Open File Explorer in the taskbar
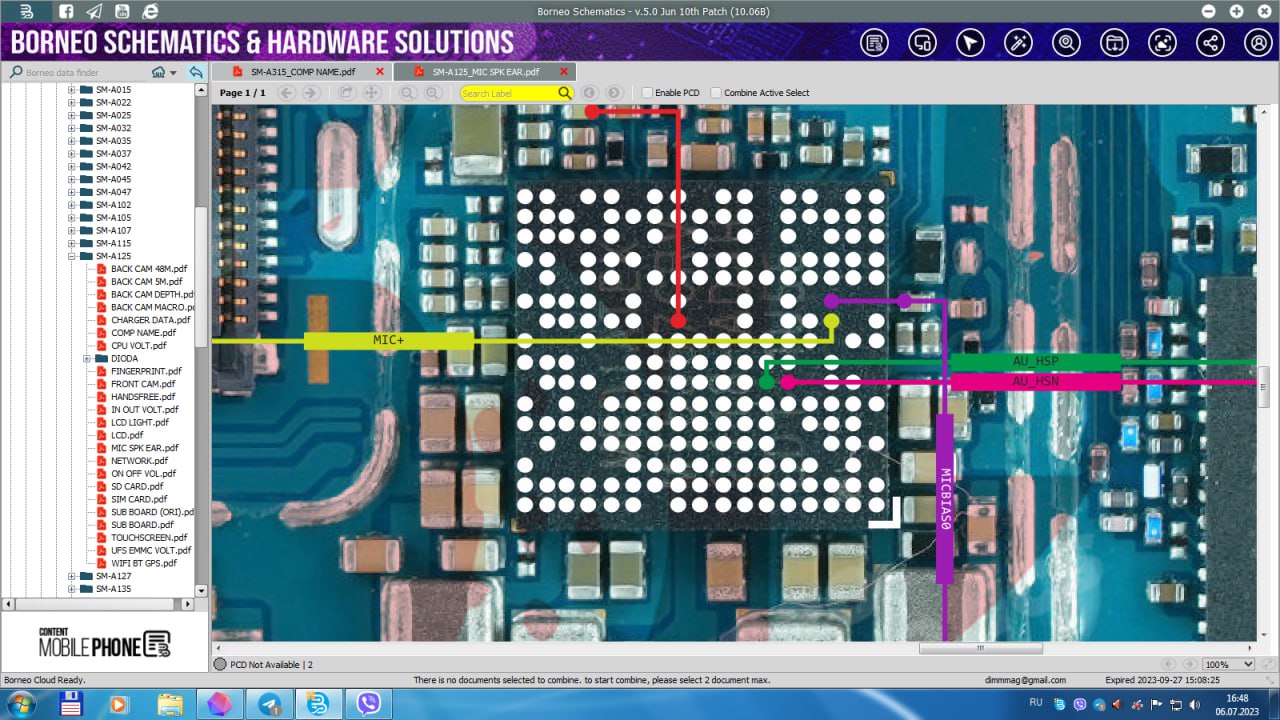The width and height of the screenshot is (1280, 720). point(171,704)
